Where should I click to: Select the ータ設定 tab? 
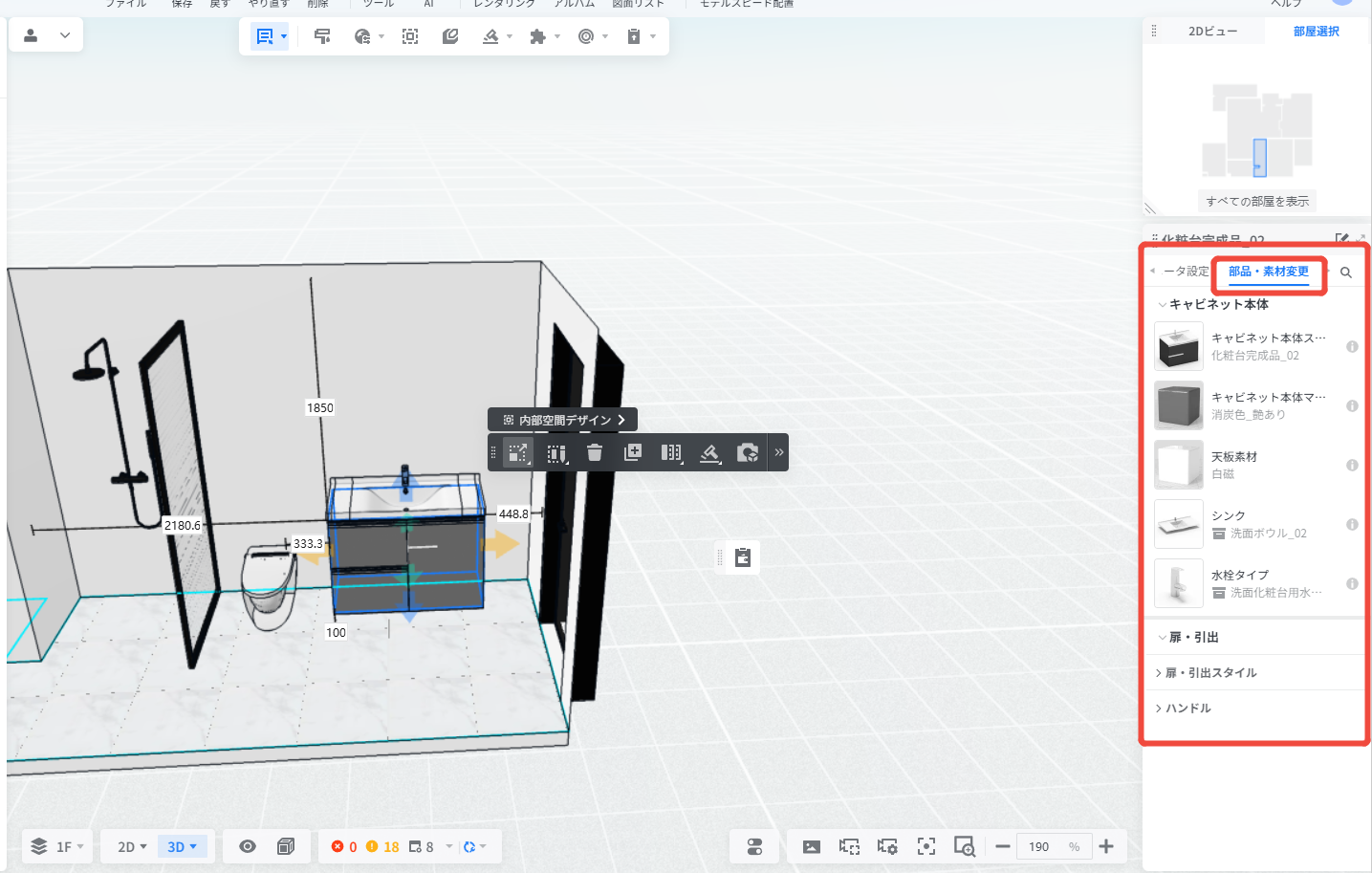click(1187, 272)
